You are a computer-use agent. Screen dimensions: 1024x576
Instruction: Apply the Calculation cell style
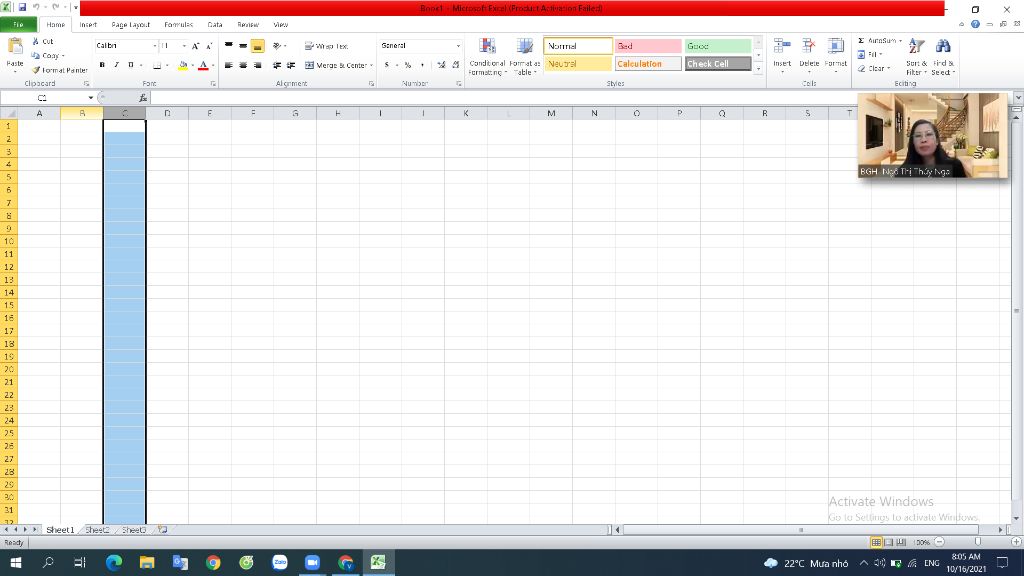[x=648, y=64]
